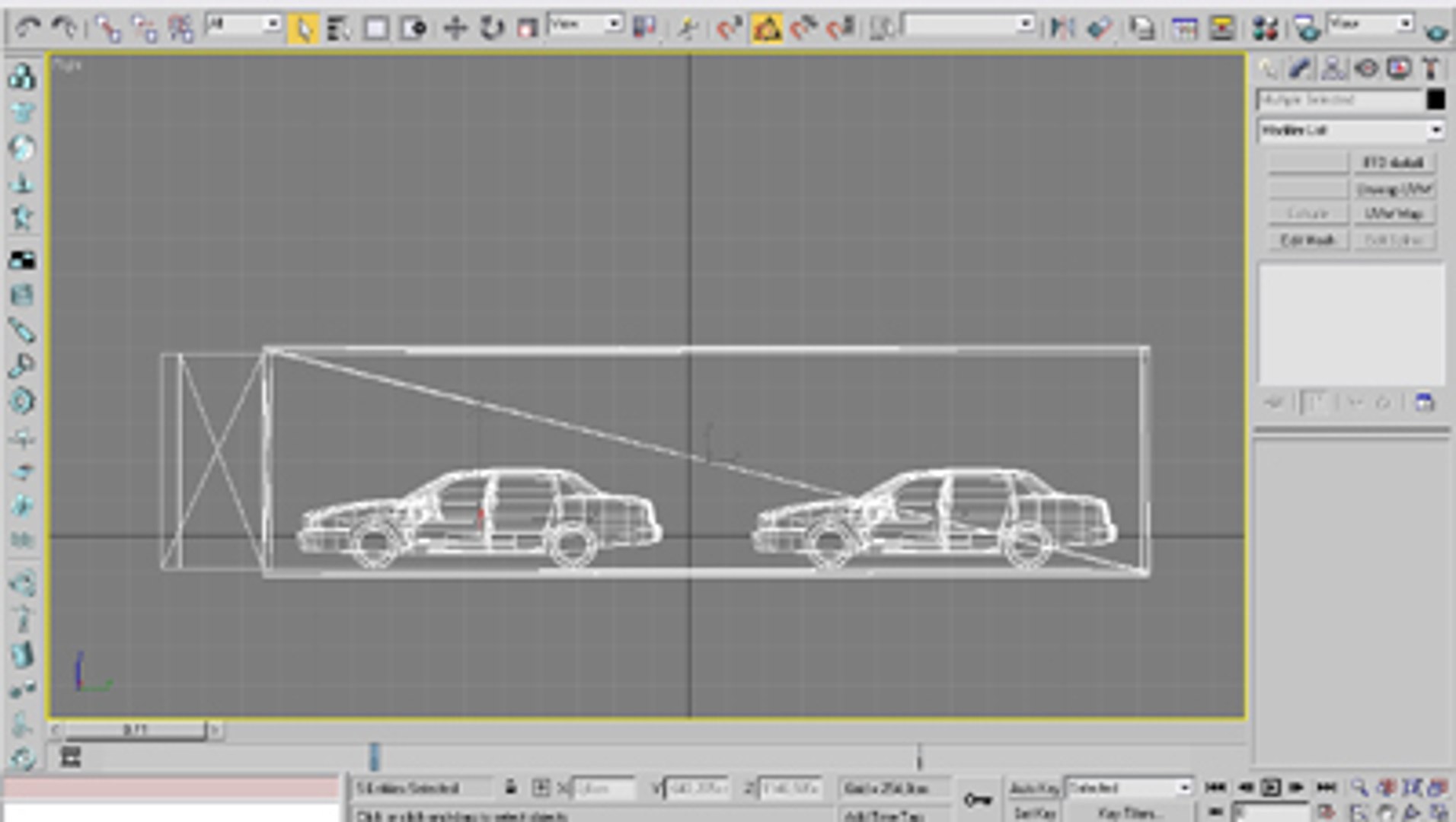Click the Undo arrow icon
1456x822 pixels.
pyautogui.click(x=27, y=28)
